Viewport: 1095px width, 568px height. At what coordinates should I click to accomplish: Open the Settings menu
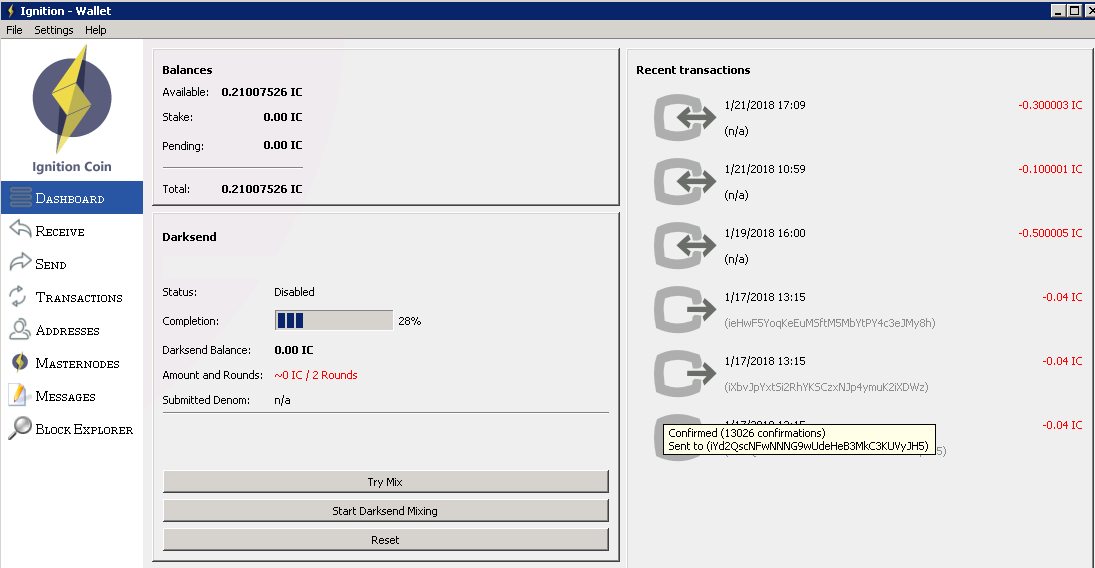click(54, 30)
